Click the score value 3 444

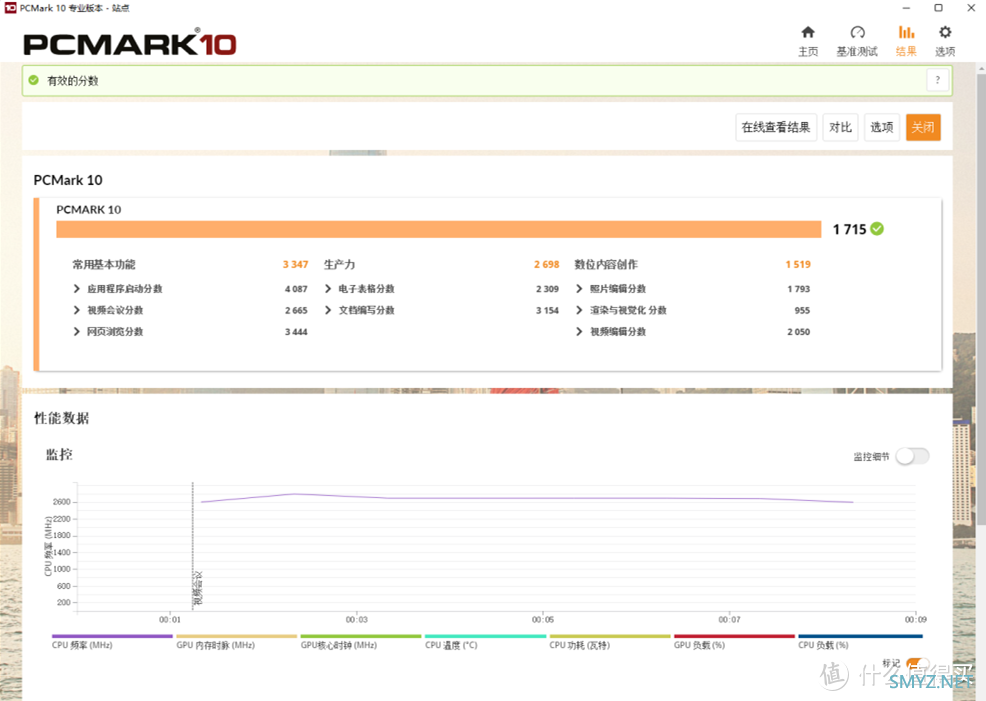[296, 332]
